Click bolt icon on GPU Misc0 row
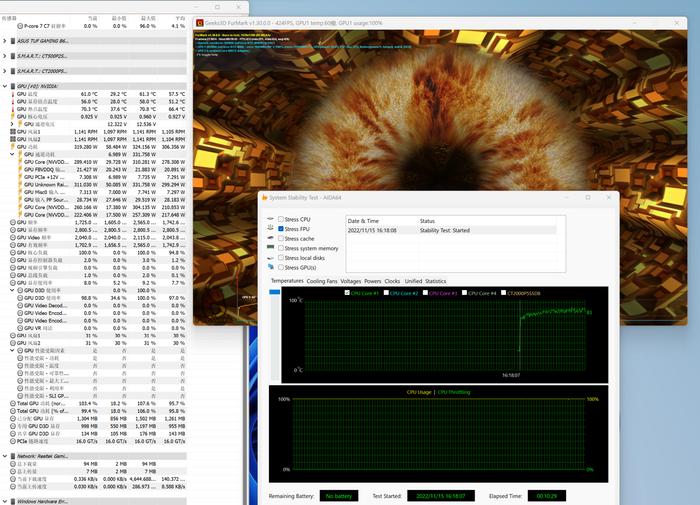This screenshot has height=505, width=700. click(20, 192)
